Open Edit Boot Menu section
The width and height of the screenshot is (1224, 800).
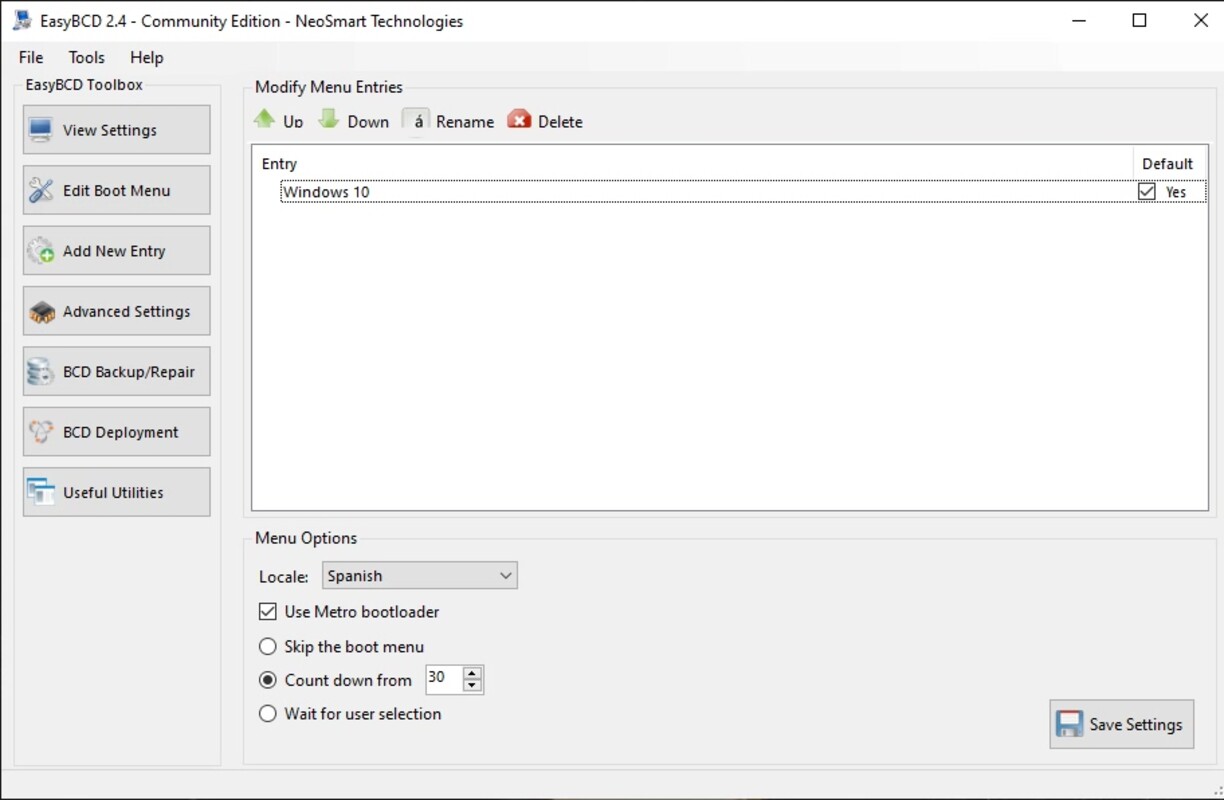[116, 190]
